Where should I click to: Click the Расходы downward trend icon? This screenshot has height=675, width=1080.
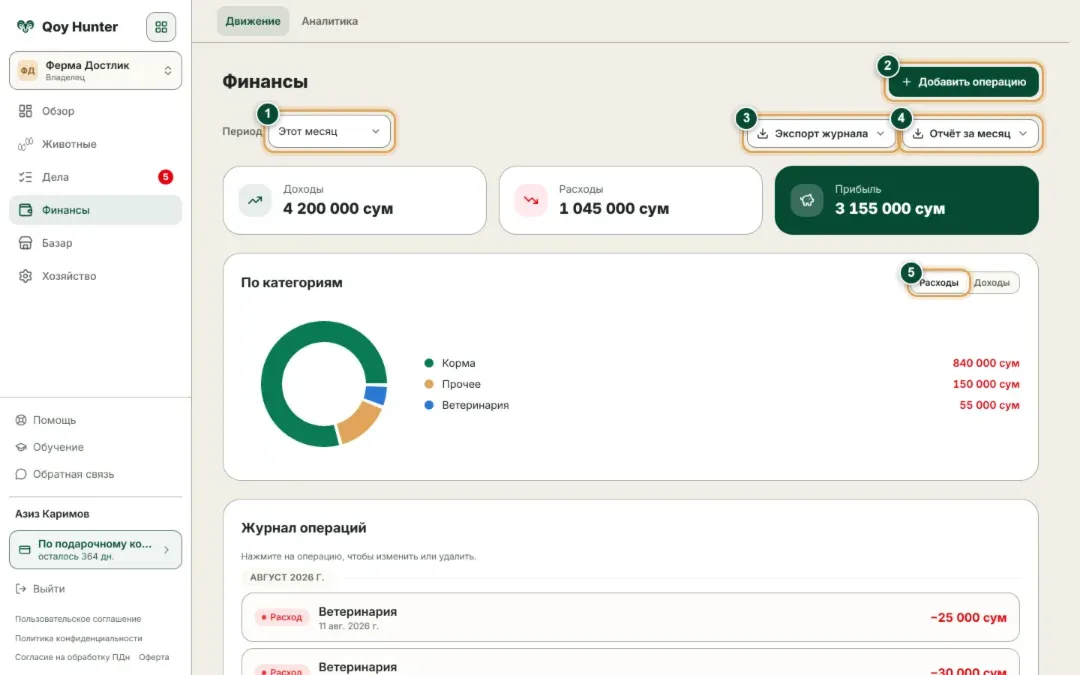coord(531,200)
